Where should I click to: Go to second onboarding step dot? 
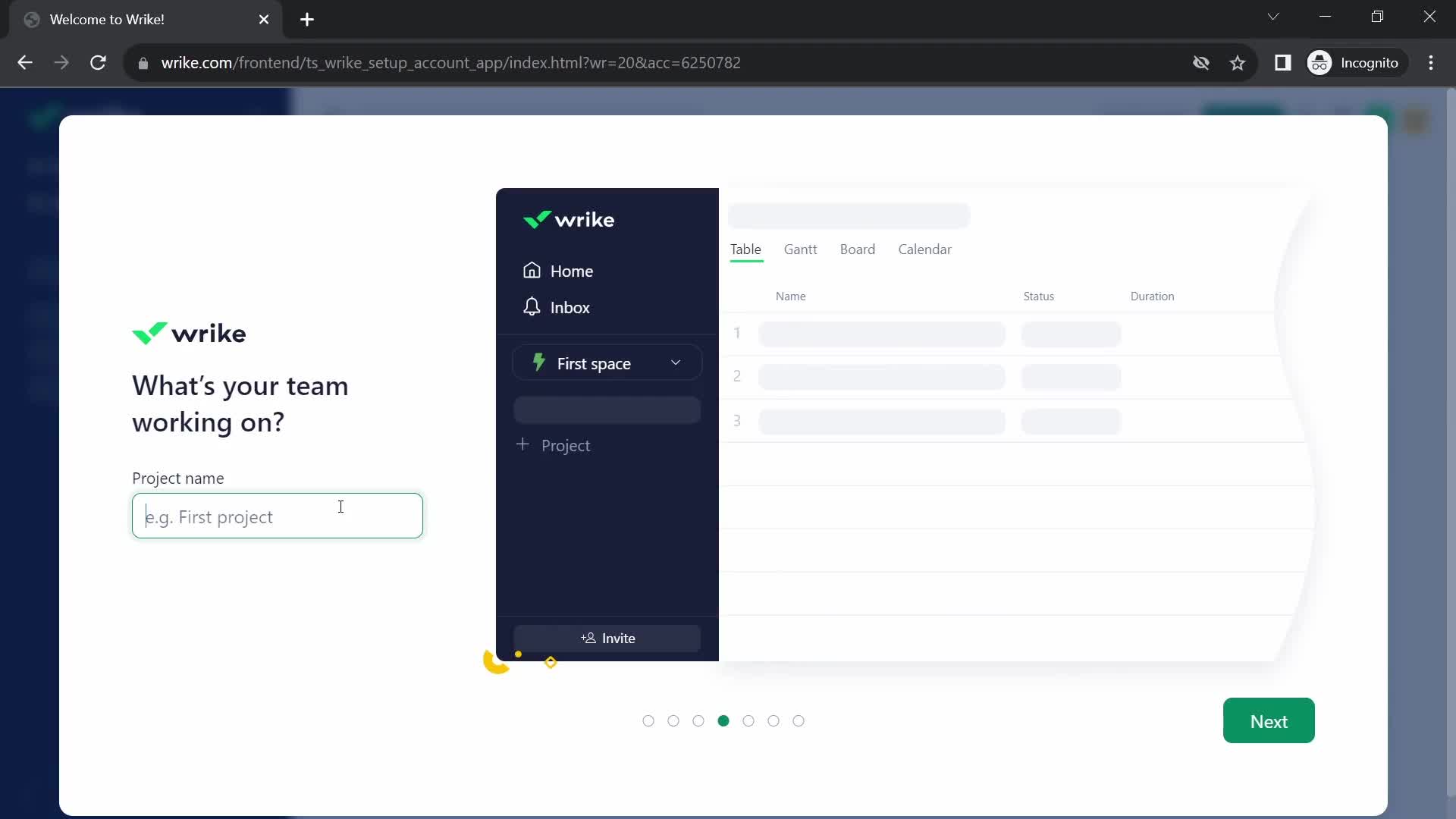pos(673,721)
